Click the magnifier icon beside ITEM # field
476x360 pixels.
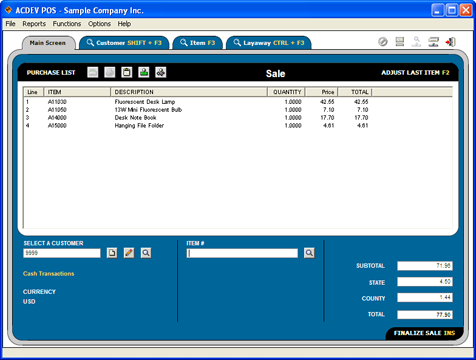309,253
